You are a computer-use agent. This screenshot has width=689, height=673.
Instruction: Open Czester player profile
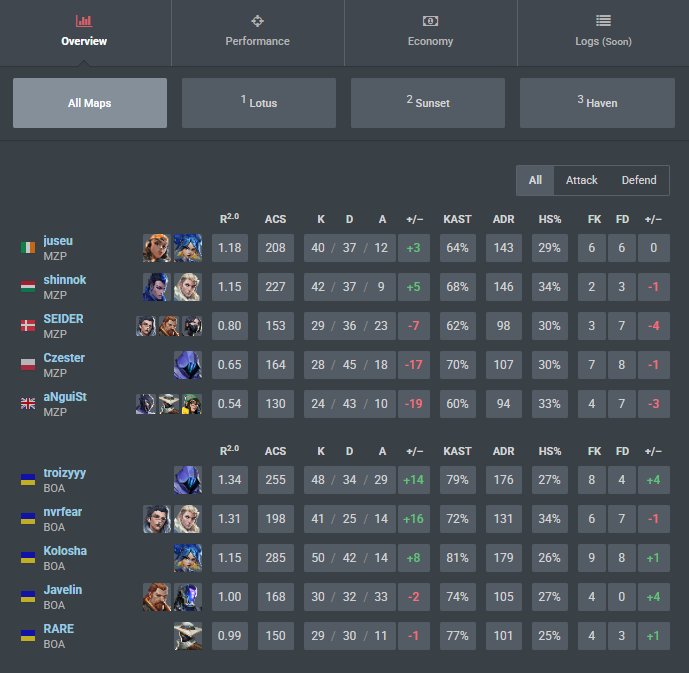64,358
